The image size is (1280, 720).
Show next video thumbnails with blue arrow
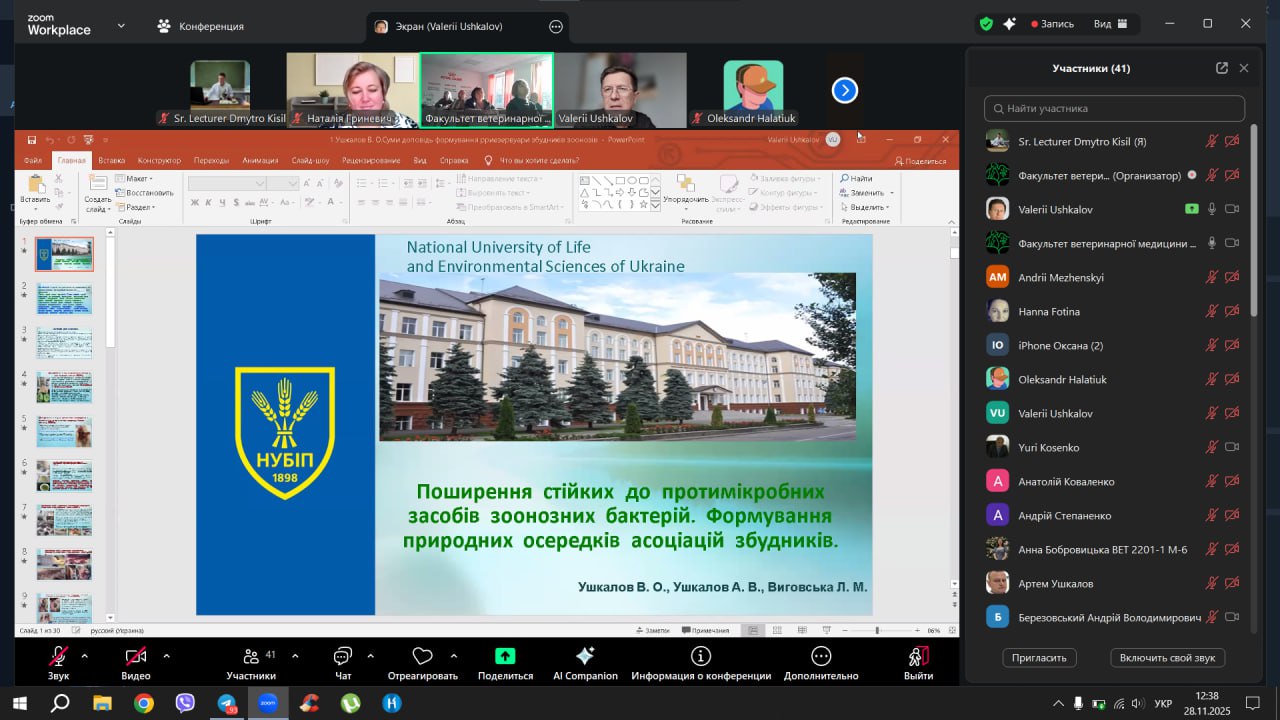[x=845, y=91]
